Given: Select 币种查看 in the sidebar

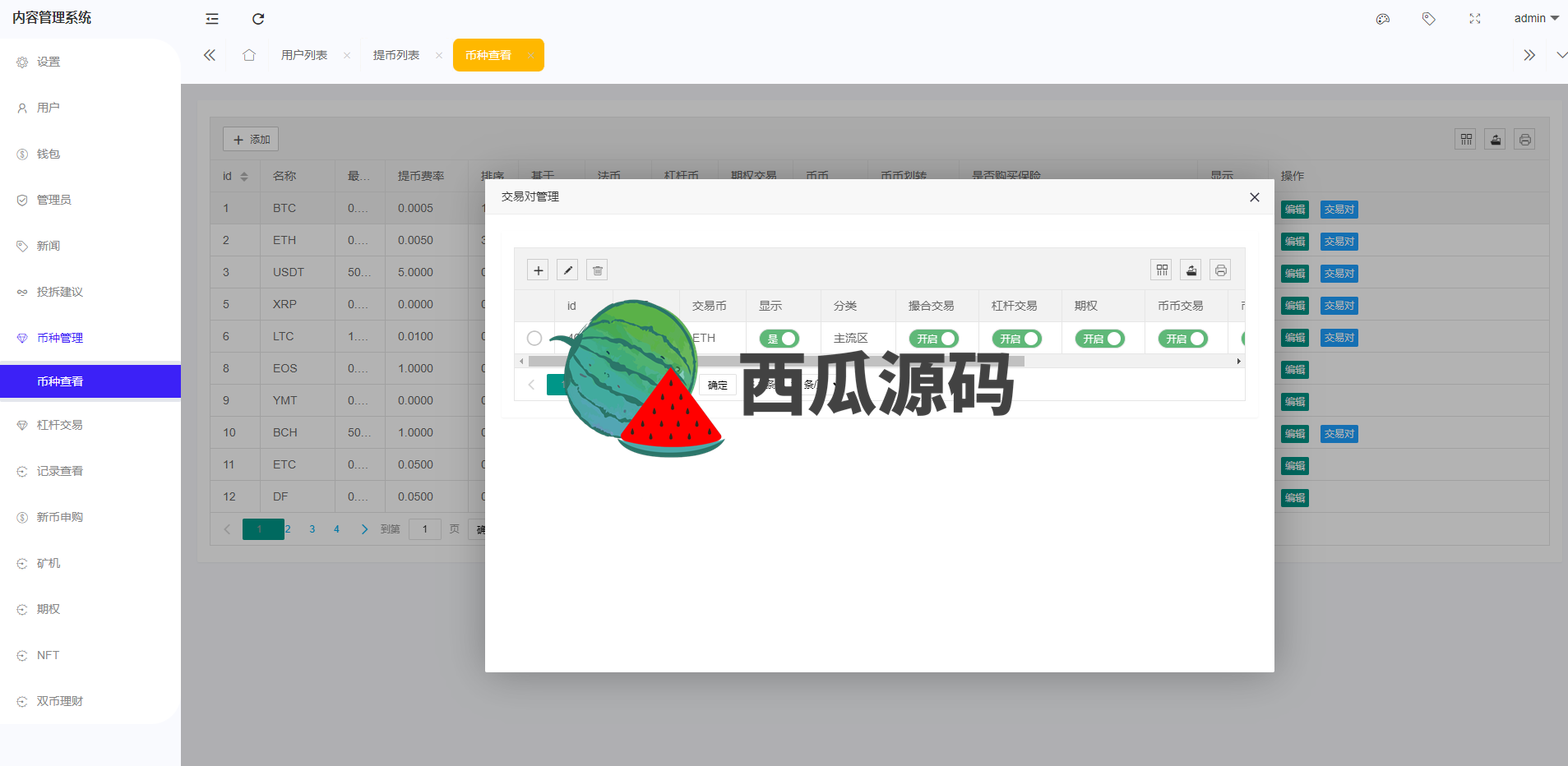Looking at the screenshot, I should (90, 381).
